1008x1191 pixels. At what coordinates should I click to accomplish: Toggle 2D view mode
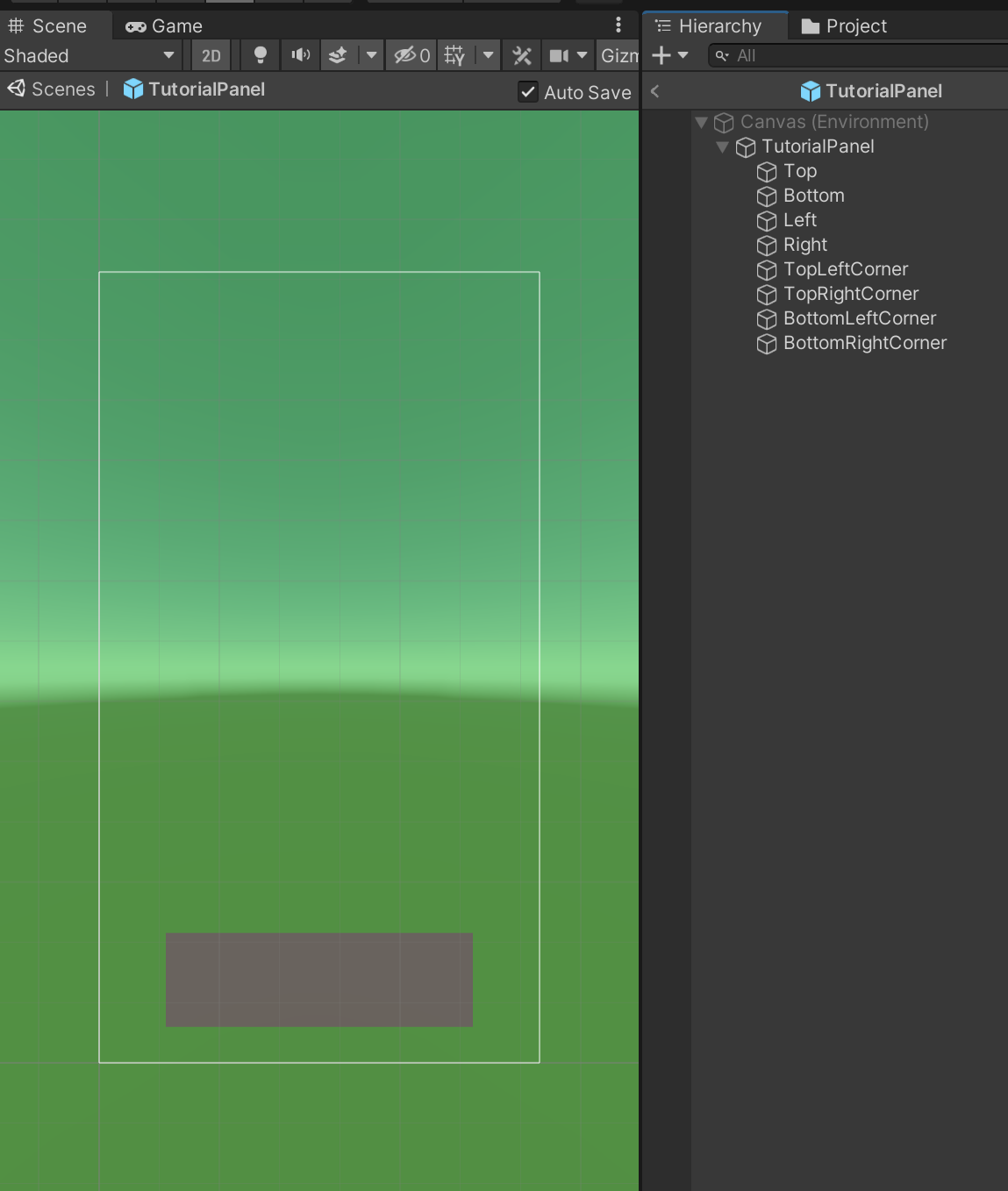point(211,55)
